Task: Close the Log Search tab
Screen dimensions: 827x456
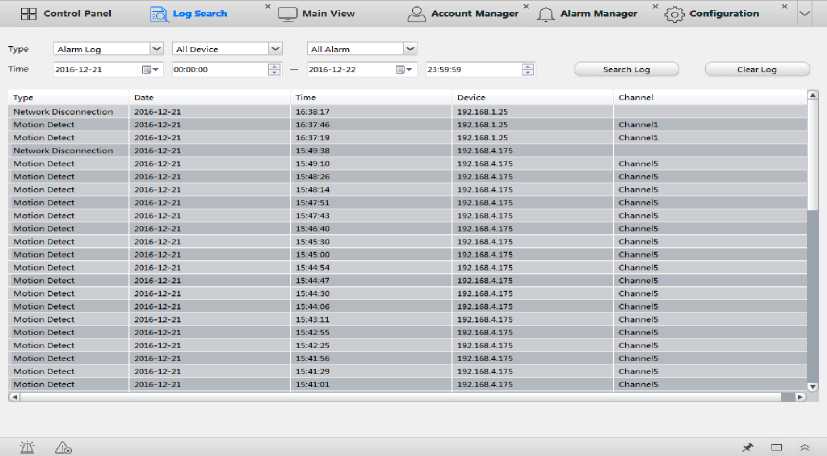Action: point(268,7)
